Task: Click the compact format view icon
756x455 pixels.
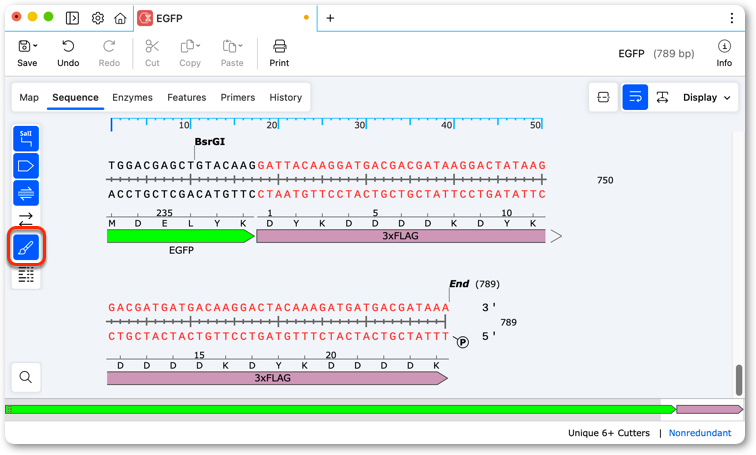Action: pyautogui.click(x=603, y=97)
